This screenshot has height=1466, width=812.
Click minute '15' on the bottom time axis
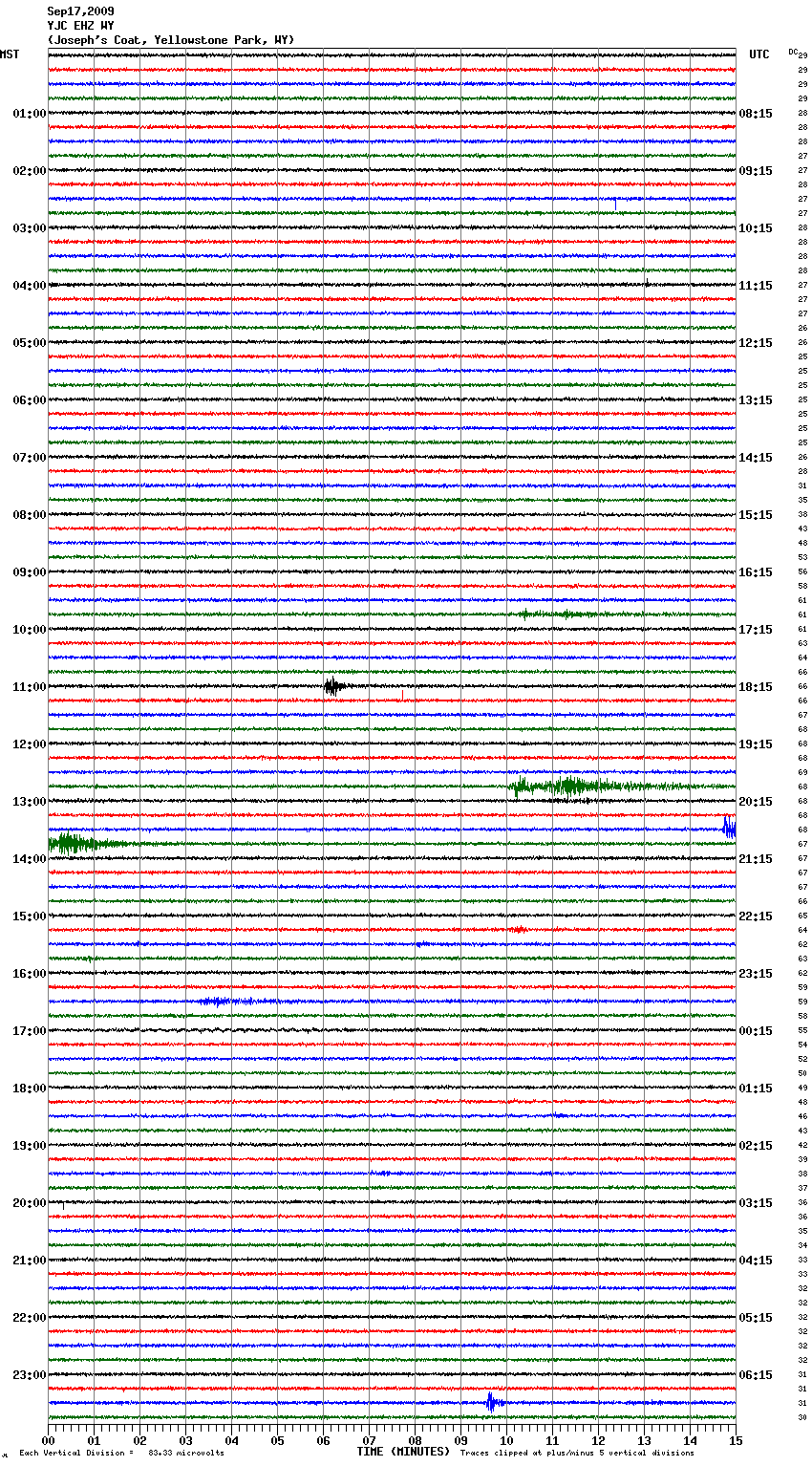(x=735, y=1440)
